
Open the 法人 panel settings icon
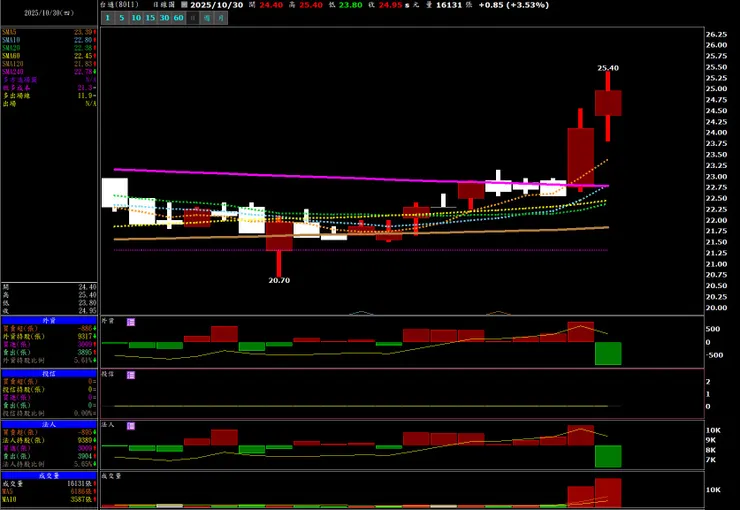(131, 426)
